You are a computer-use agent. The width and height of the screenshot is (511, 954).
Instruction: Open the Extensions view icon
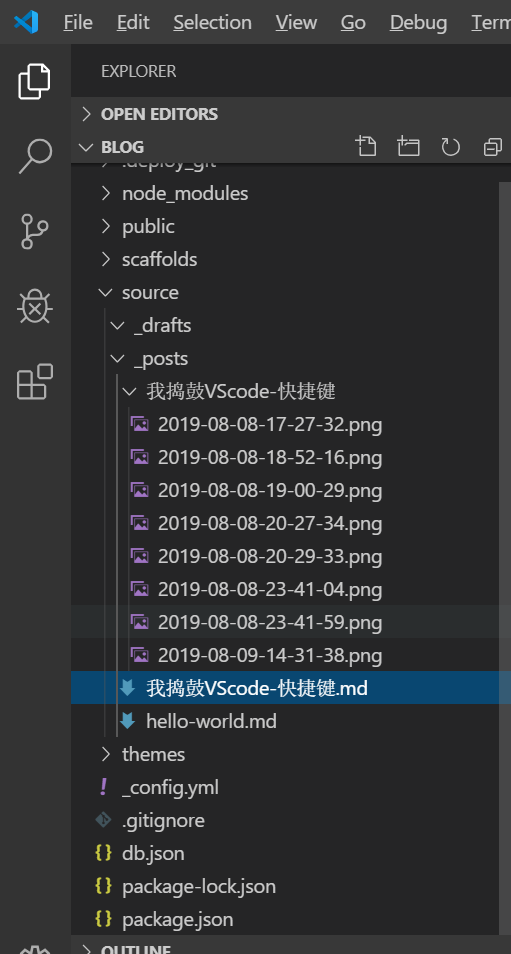pos(35,381)
